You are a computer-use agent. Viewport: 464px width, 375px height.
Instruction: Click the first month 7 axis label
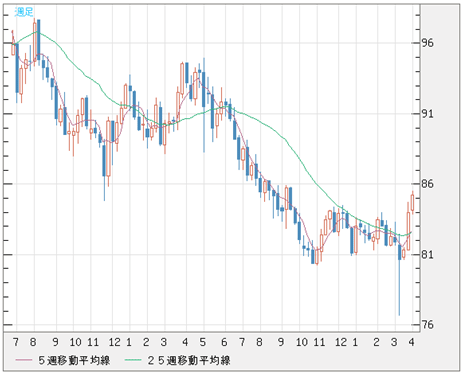pyautogui.click(x=15, y=342)
